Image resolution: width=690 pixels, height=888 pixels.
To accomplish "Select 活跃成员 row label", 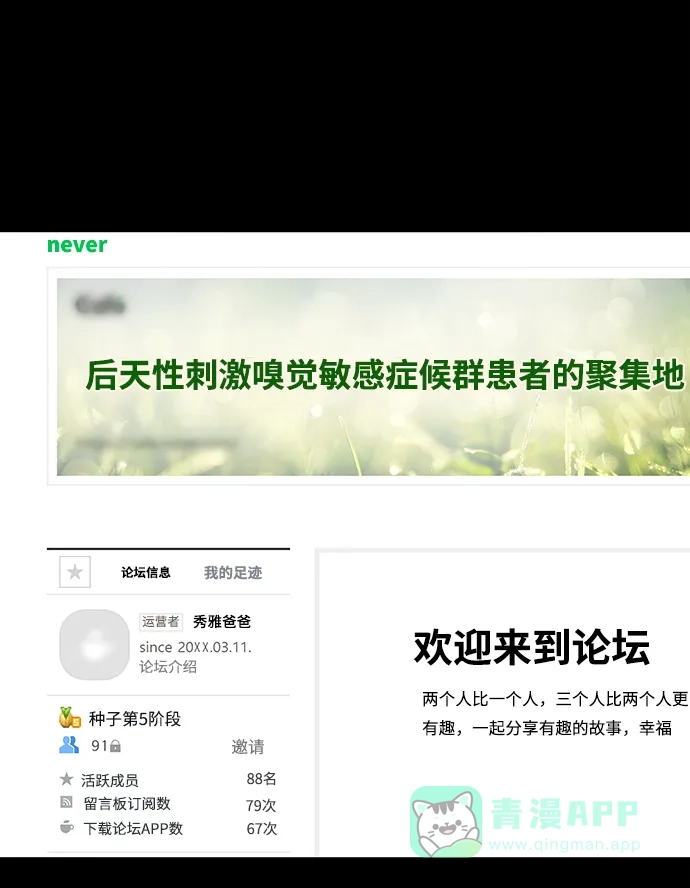I will [x=110, y=780].
